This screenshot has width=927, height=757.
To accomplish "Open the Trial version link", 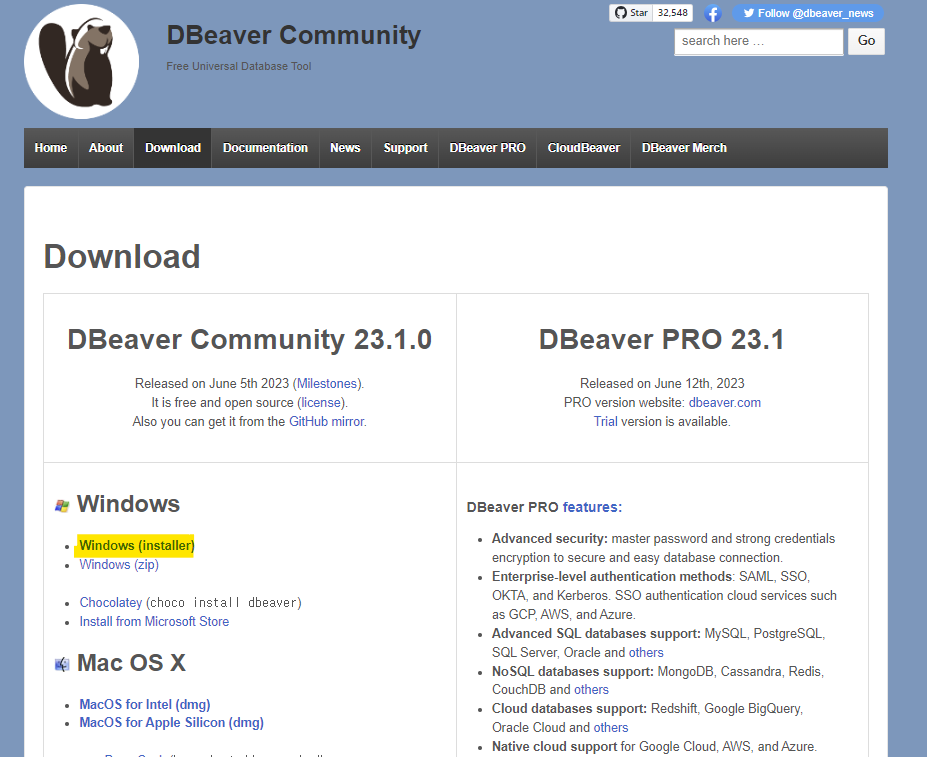I will [x=605, y=422].
